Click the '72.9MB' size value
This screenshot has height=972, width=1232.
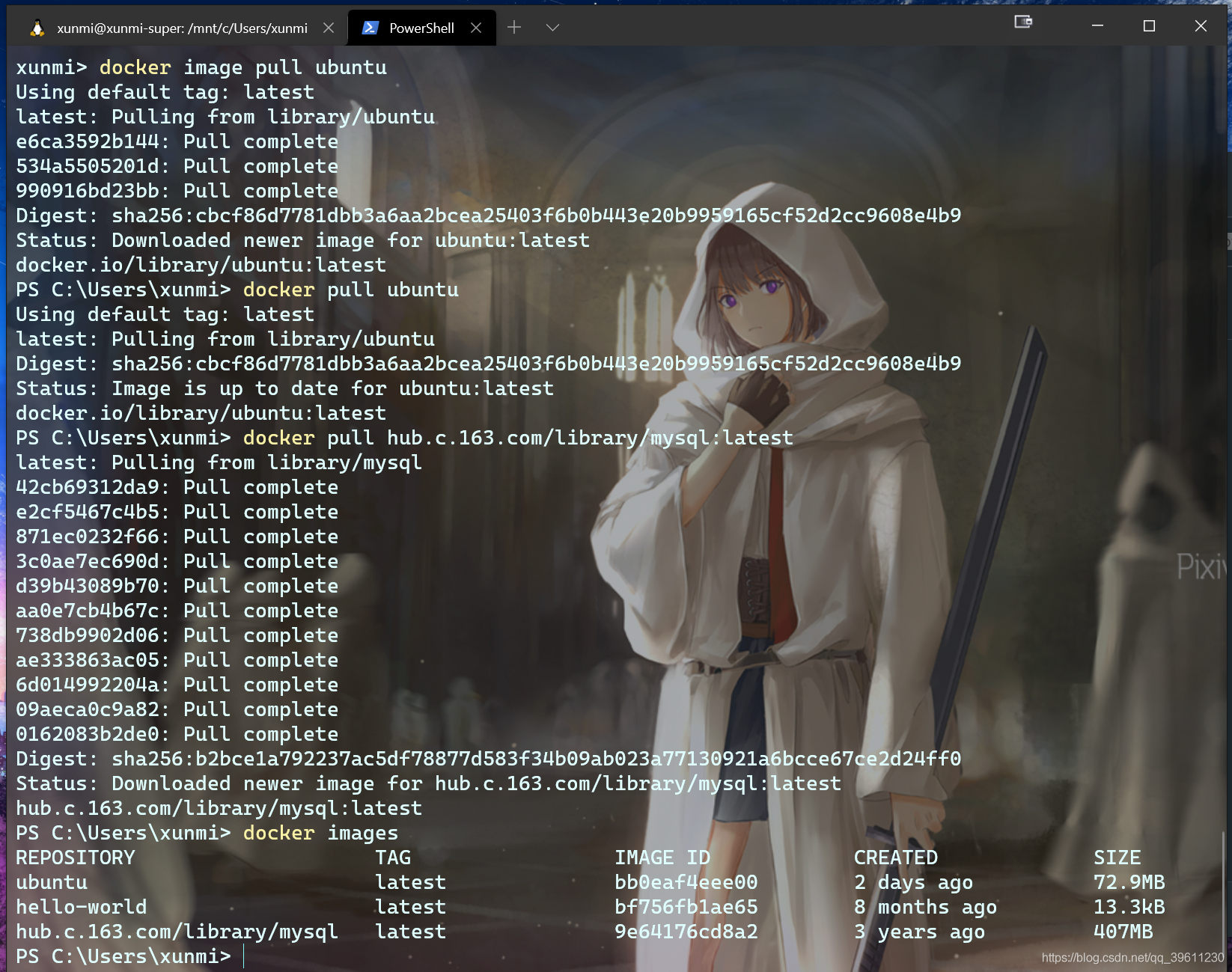click(x=1129, y=882)
